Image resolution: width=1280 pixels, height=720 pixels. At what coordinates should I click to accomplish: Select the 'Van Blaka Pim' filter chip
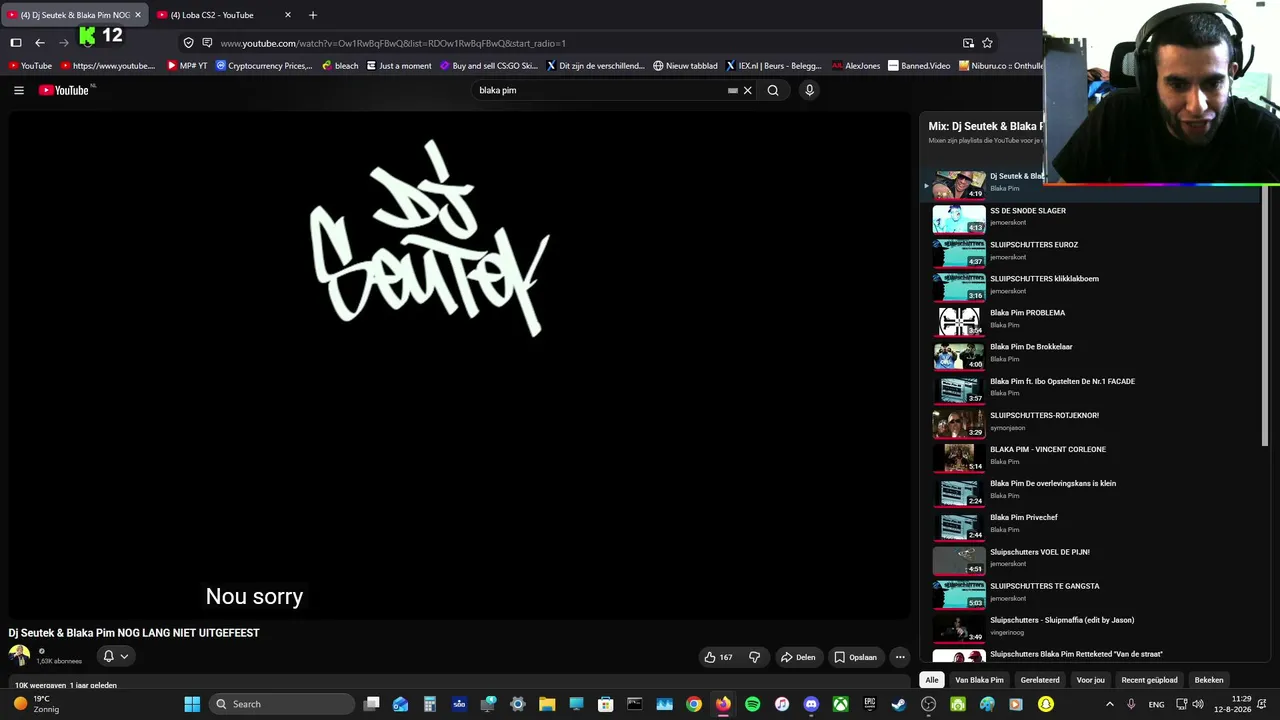click(x=979, y=680)
